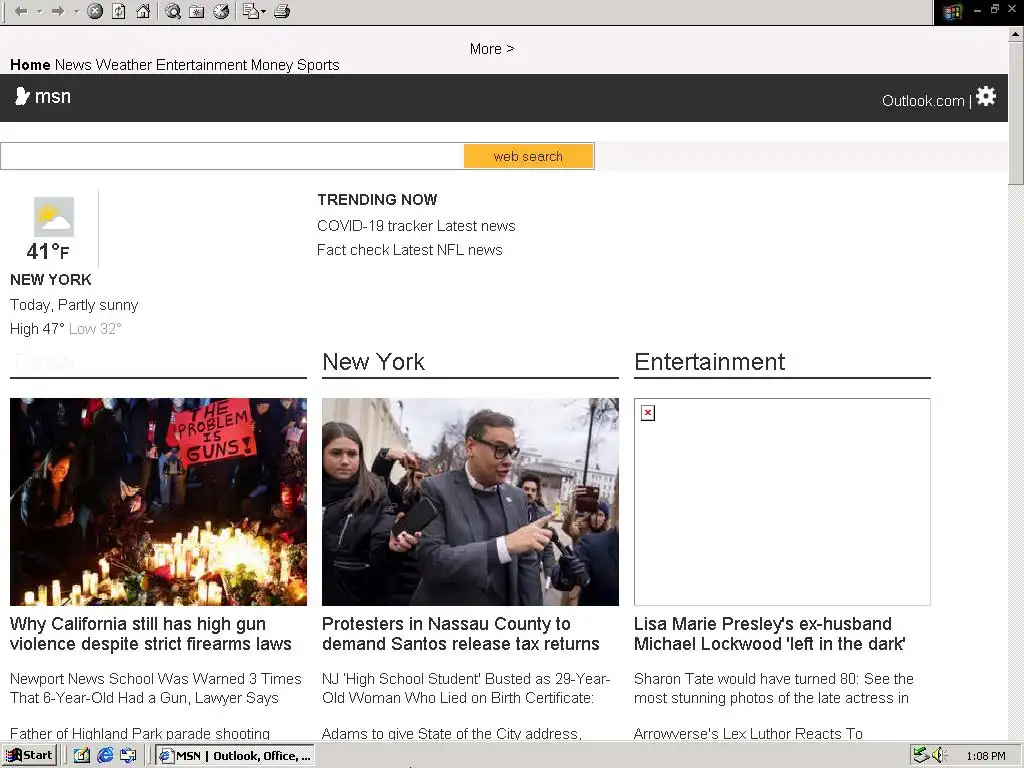Click the Windows flag throbber logo
The width and height of the screenshot is (1024, 768).
pyautogui.click(x=952, y=12)
